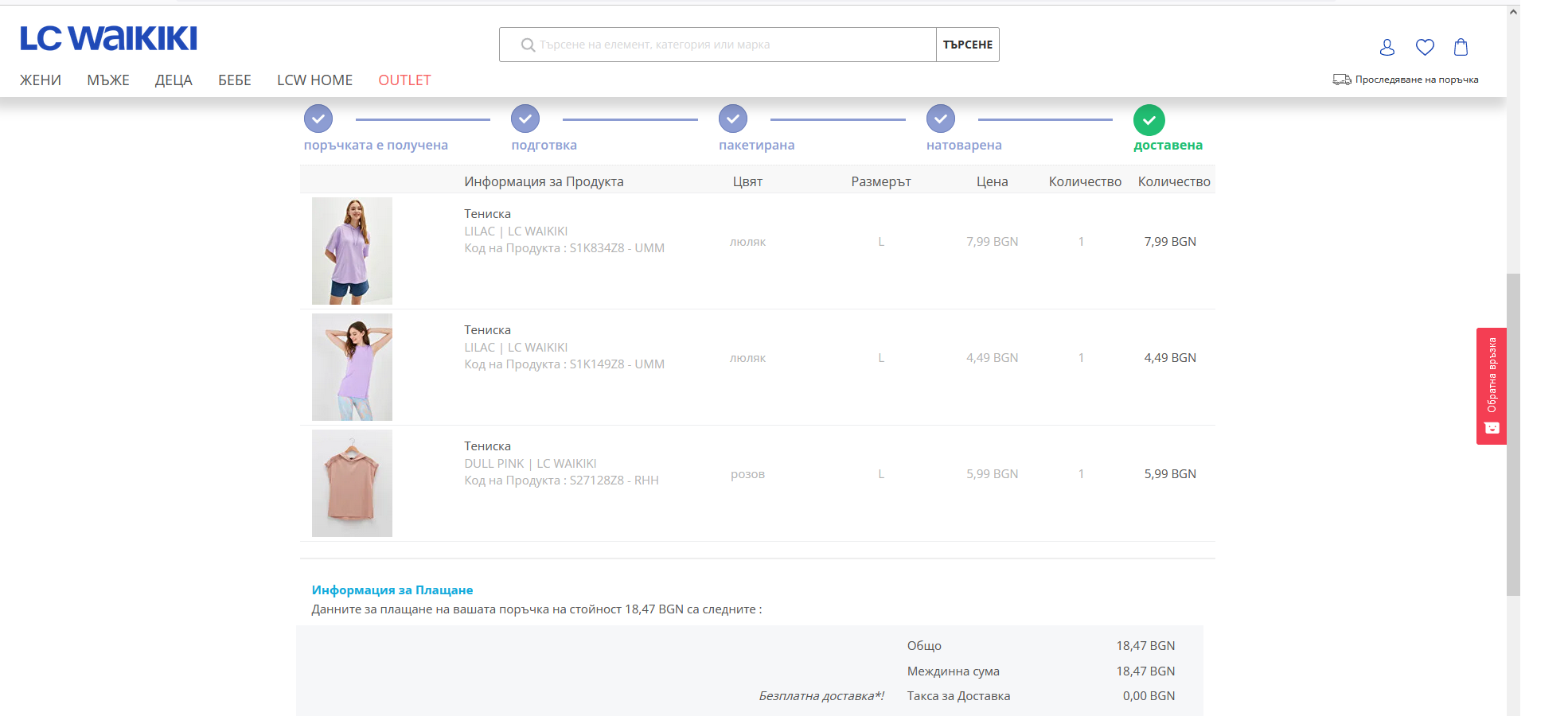Click the preparation step checkmark circle

525,119
